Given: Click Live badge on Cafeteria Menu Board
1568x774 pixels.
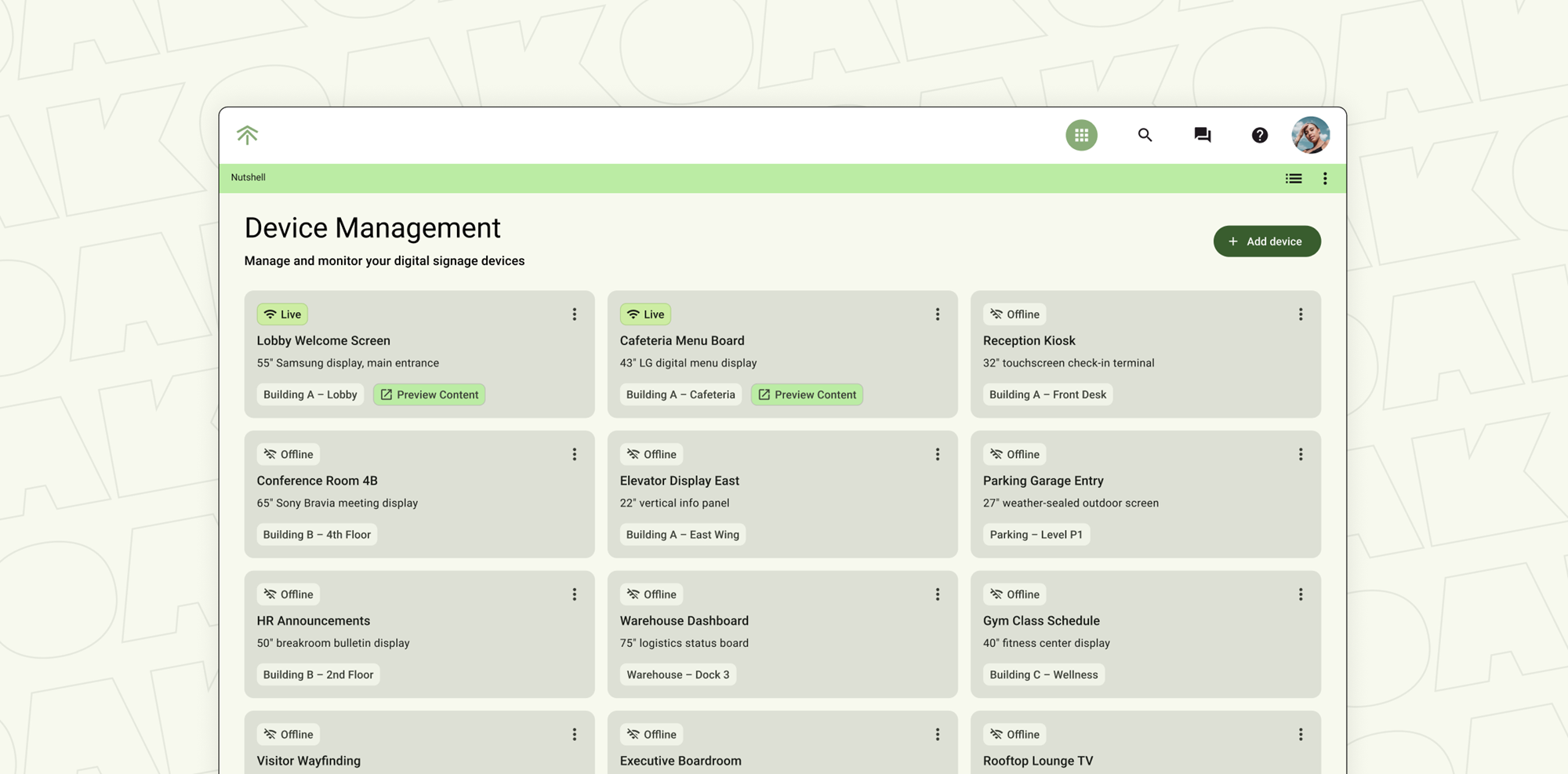Looking at the screenshot, I should click(645, 314).
